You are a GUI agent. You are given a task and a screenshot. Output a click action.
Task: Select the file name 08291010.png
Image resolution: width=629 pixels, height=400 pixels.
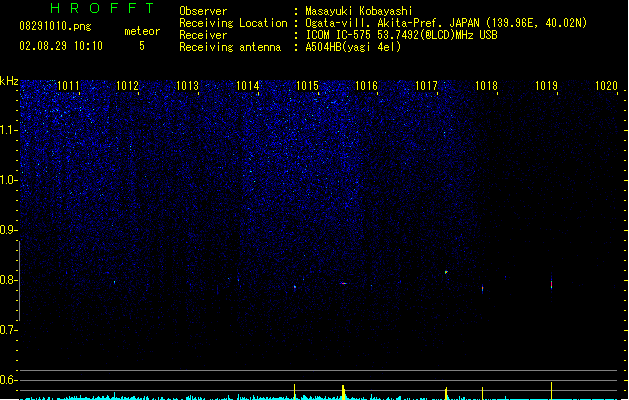[x=55, y=26]
